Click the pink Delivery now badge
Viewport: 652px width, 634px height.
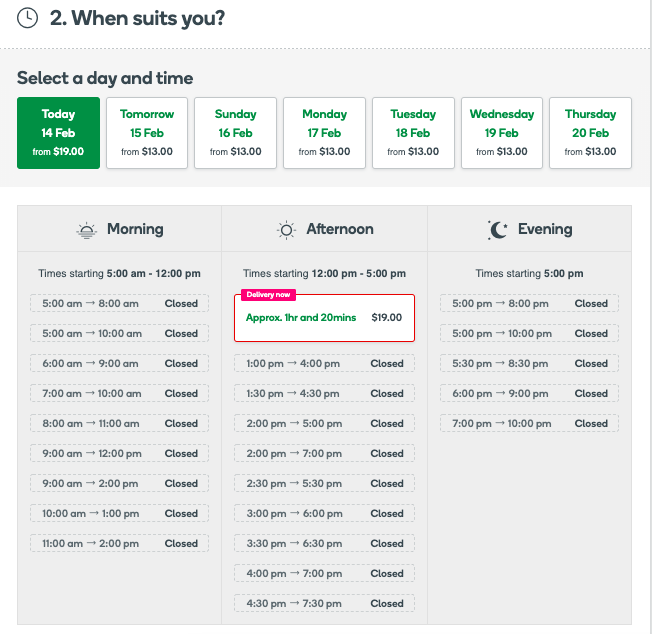pyautogui.click(x=268, y=295)
